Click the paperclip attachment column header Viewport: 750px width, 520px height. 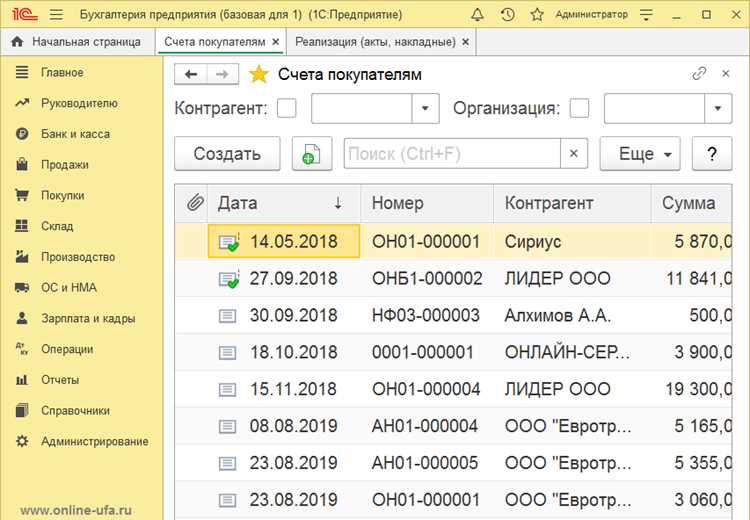[195, 203]
